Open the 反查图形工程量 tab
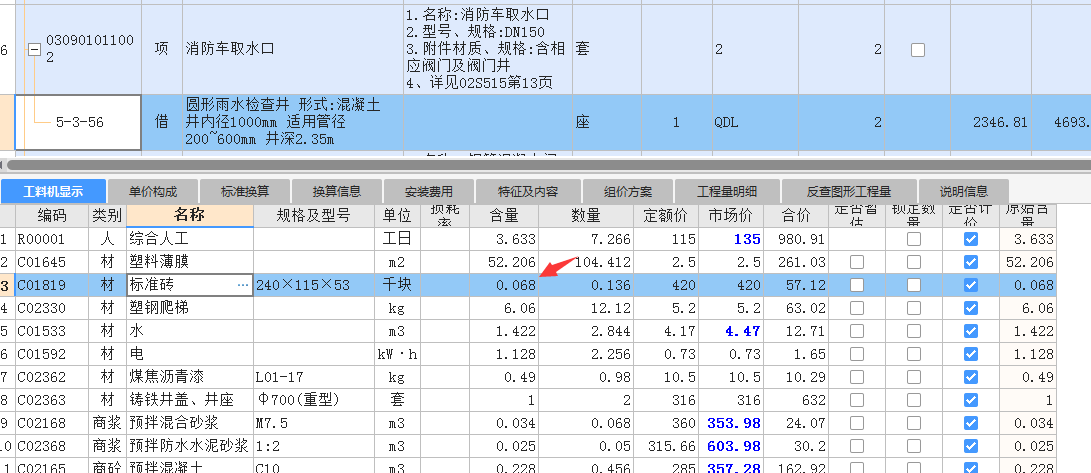The height and width of the screenshot is (473, 1091). (x=849, y=191)
